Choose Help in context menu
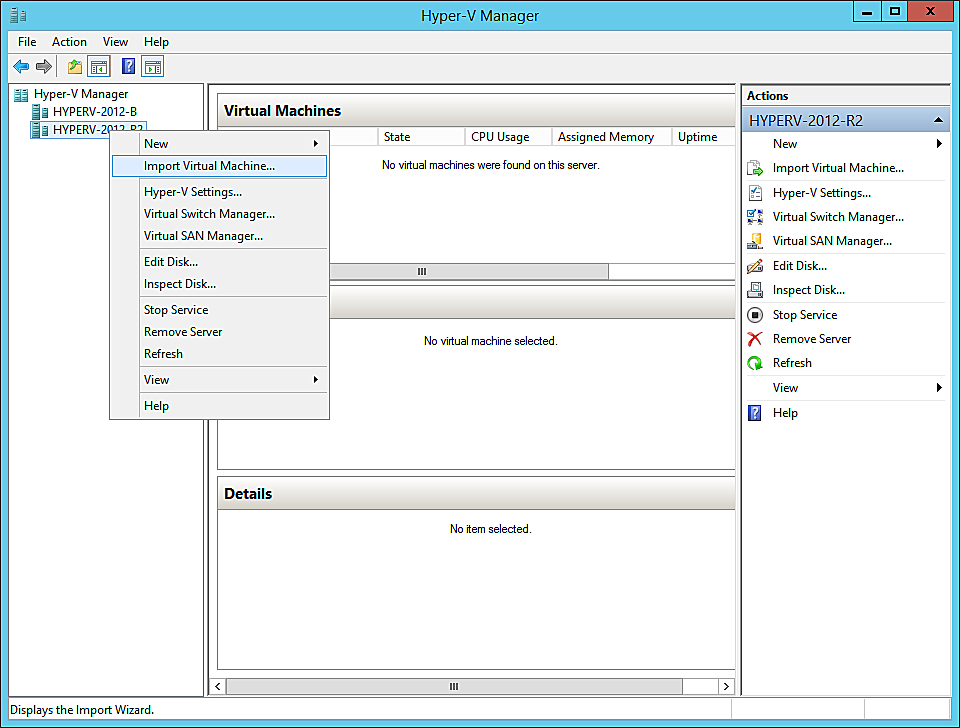 (219, 406)
